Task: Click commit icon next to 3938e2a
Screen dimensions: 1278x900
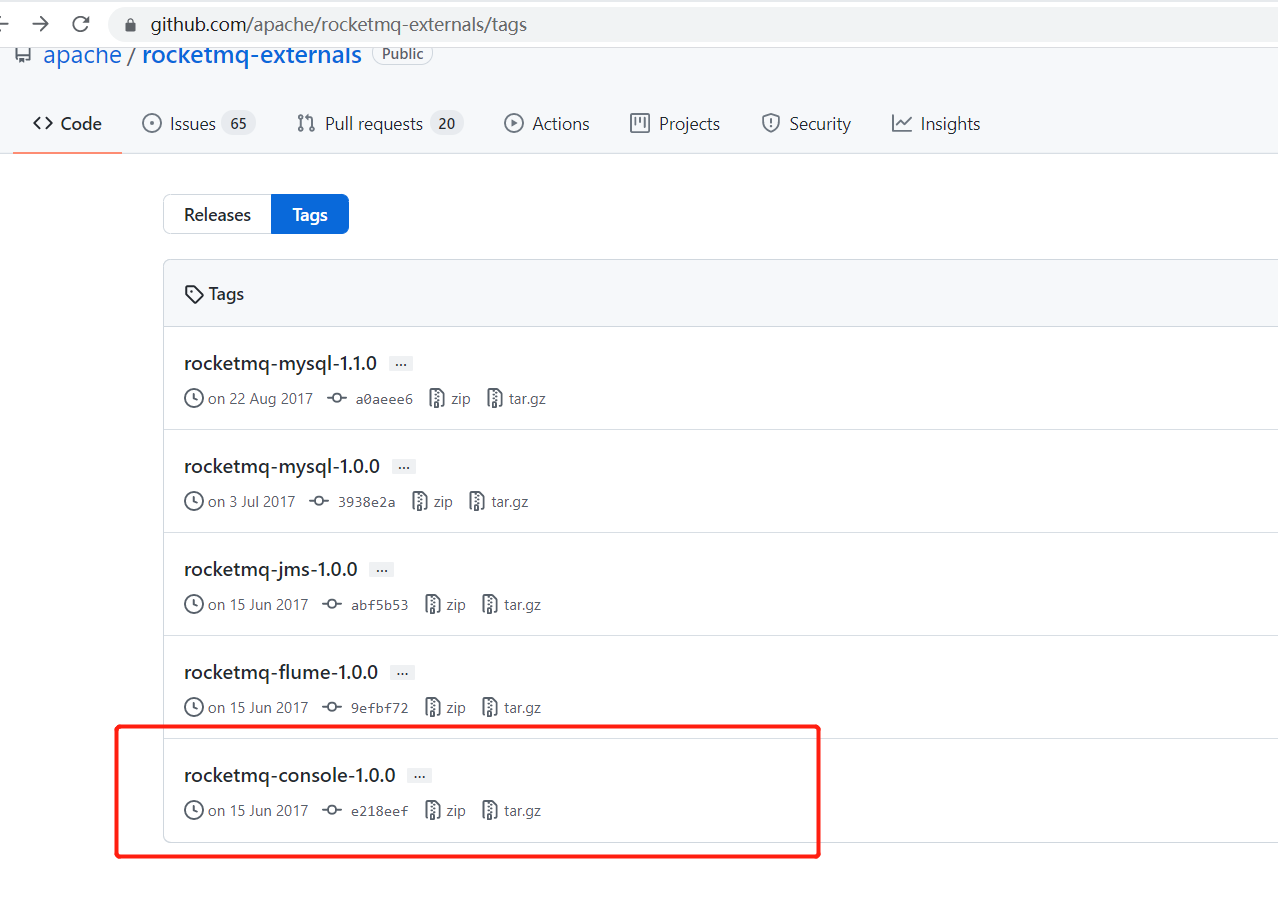Action: [x=319, y=501]
